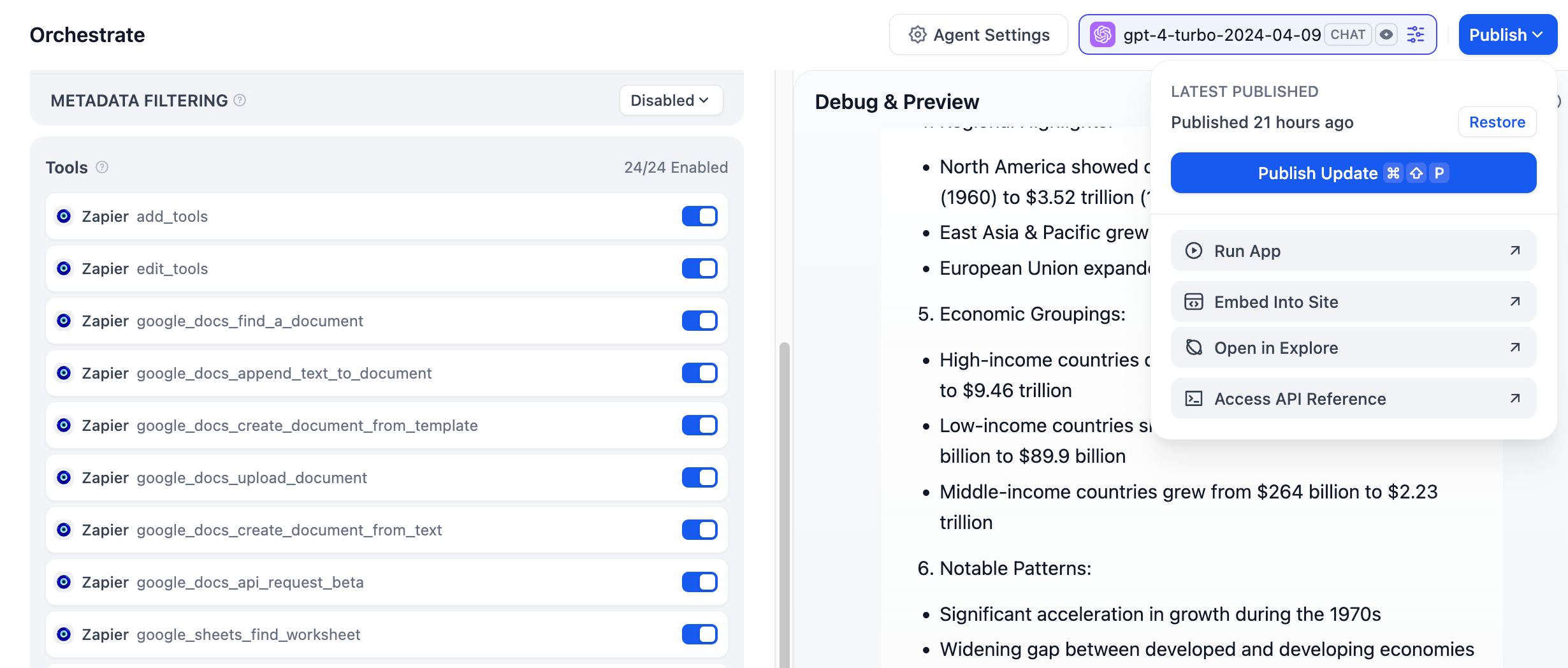Open Agent Settings
This screenshot has width=1568, height=668.
point(978,34)
